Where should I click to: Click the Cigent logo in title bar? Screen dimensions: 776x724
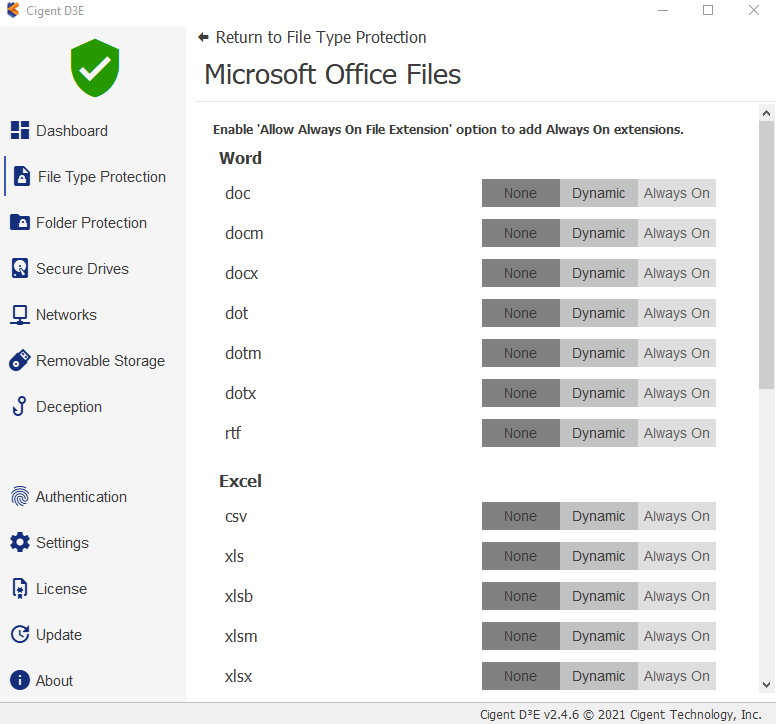[13, 10]
